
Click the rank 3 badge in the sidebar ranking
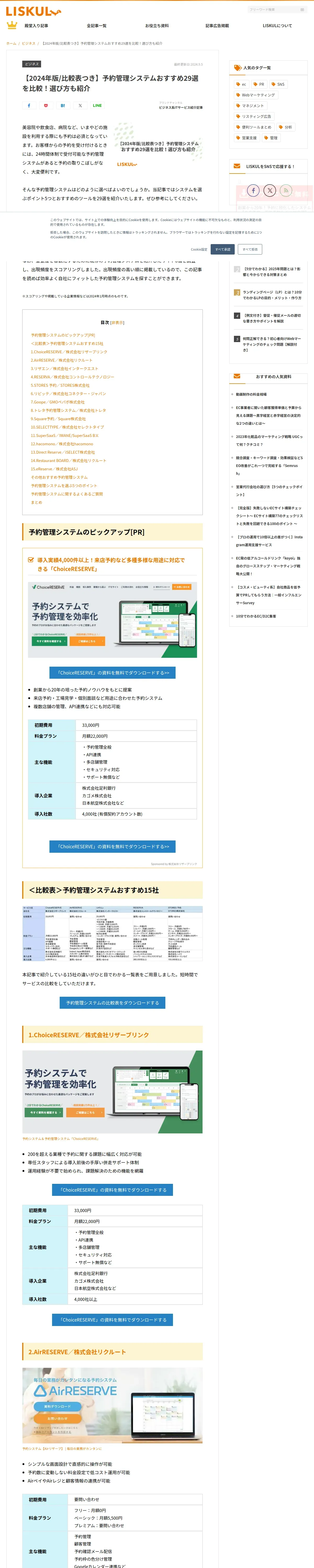237,292
